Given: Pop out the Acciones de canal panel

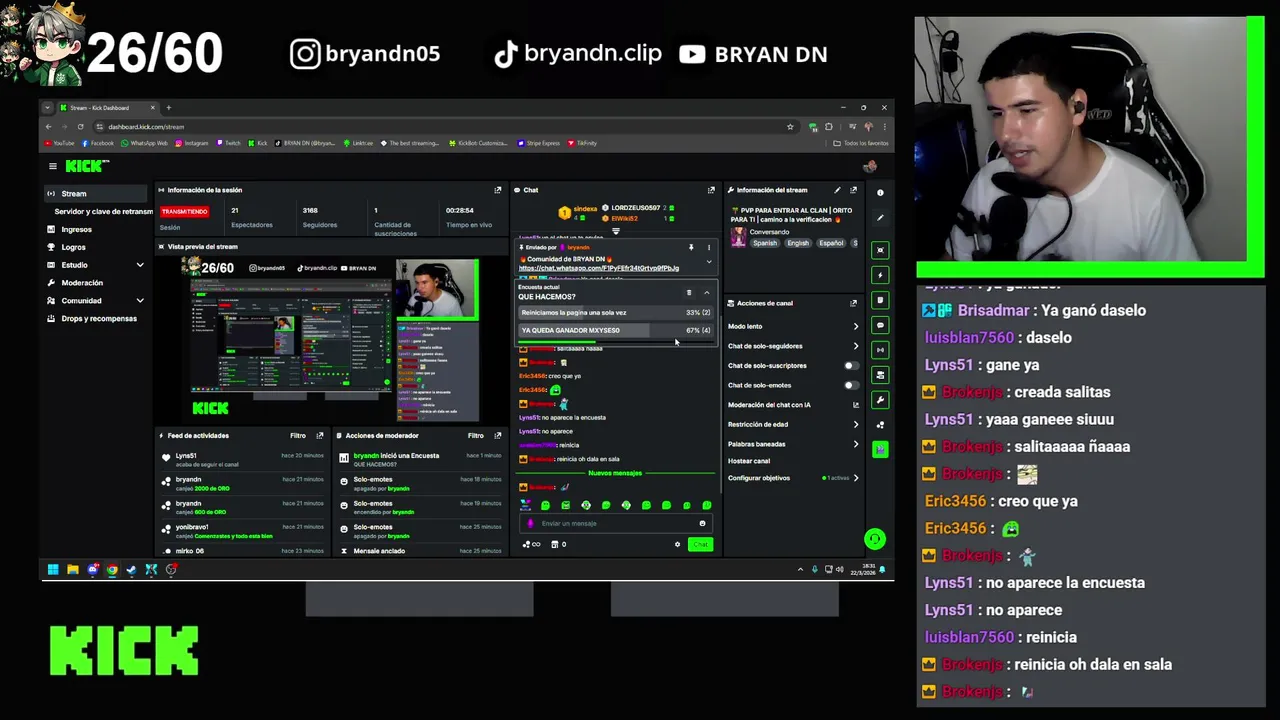Looking at the screenshot, I should point(853,303).
